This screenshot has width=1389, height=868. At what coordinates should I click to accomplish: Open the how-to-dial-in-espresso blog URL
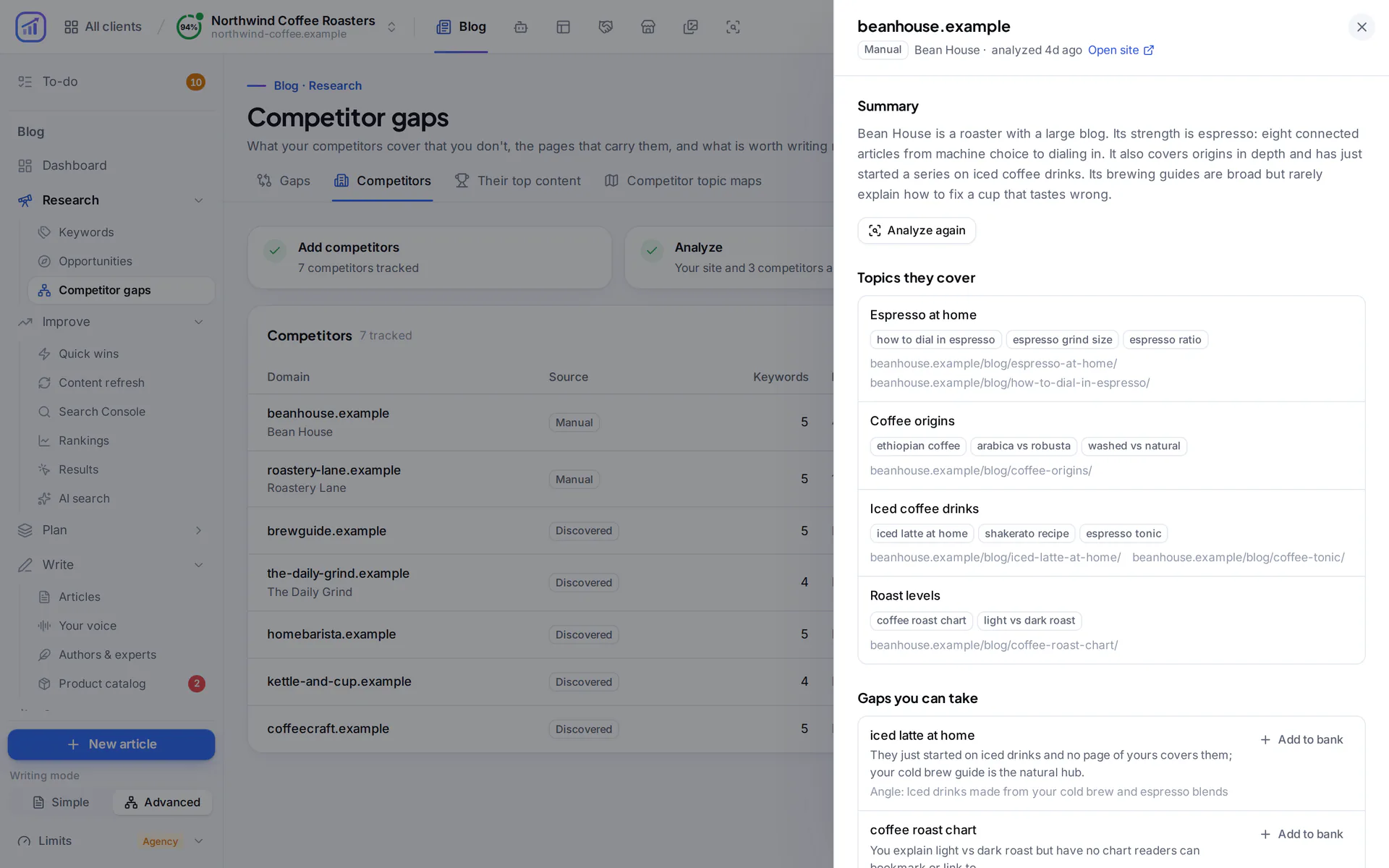point(1010,383)
